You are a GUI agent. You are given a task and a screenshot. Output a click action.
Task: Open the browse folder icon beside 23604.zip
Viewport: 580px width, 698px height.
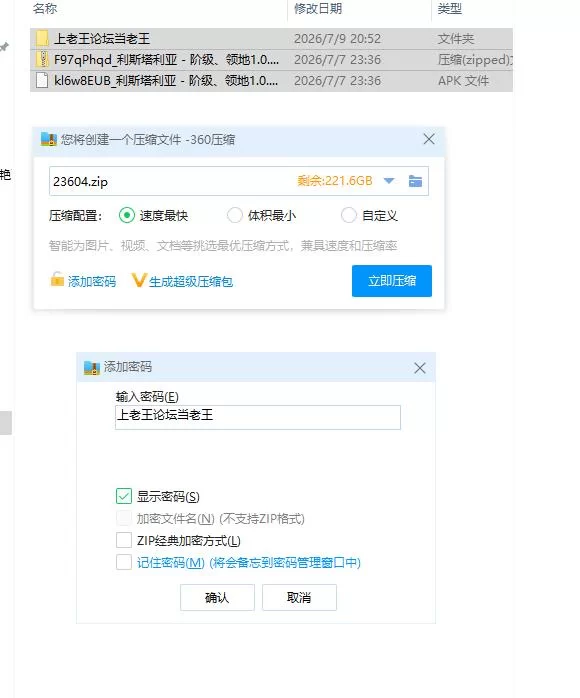point(415,181)
